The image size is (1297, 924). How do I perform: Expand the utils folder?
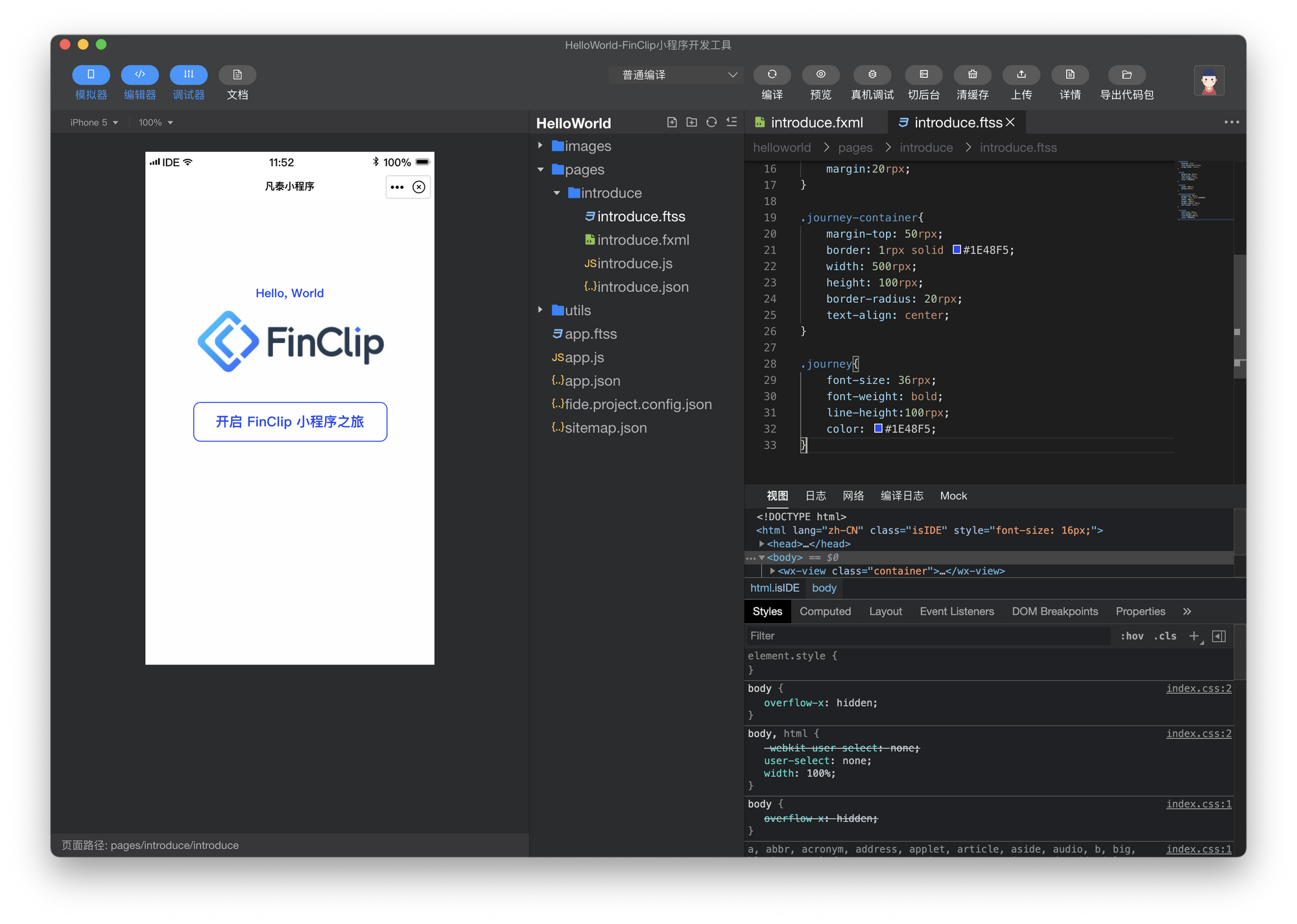540,310
